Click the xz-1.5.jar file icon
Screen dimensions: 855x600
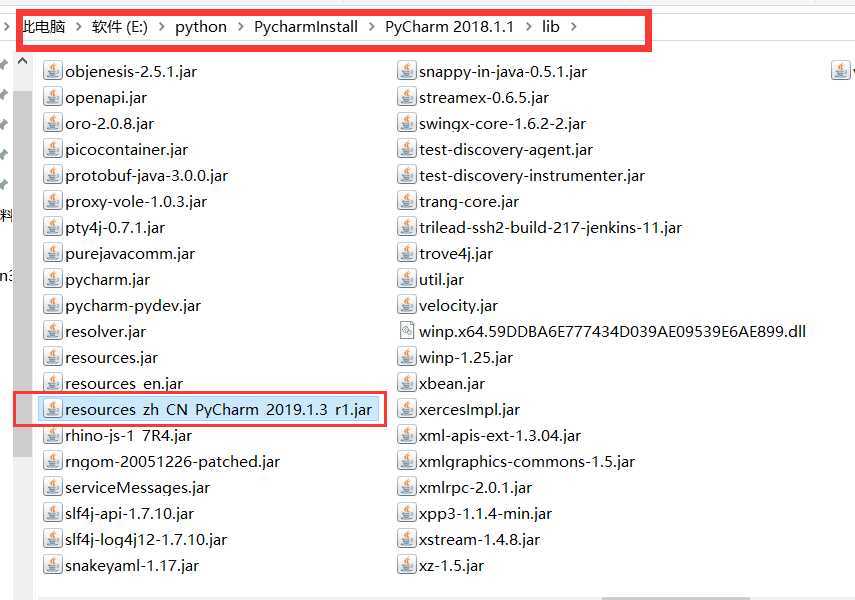tap(406, 565)
